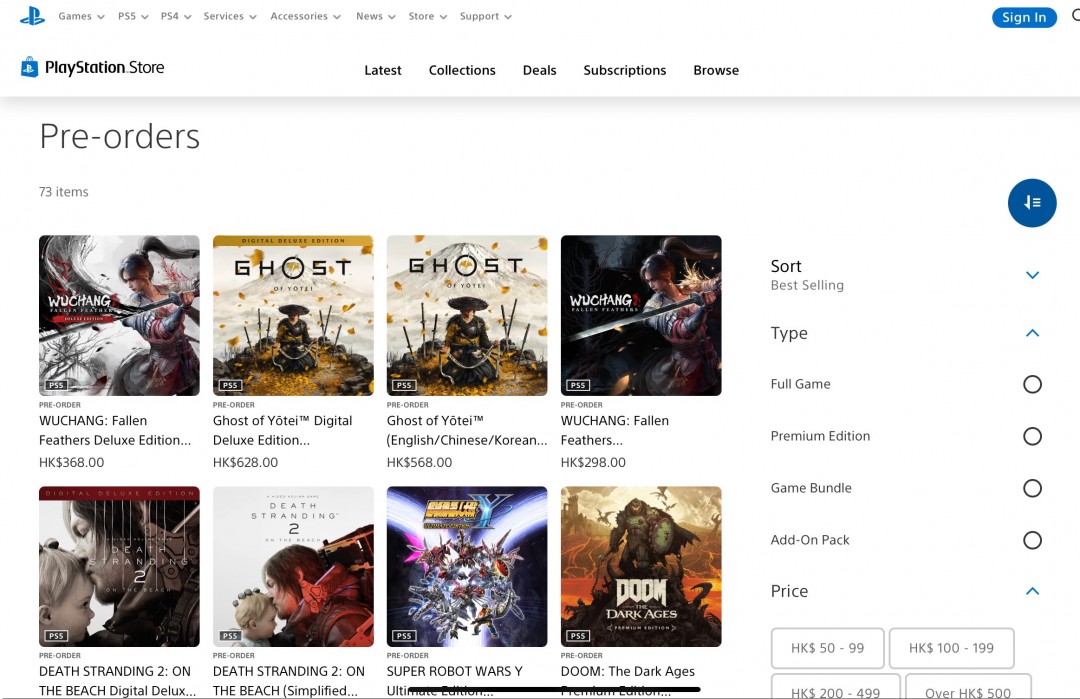Collapse the Price filter section

(1032, 591)
